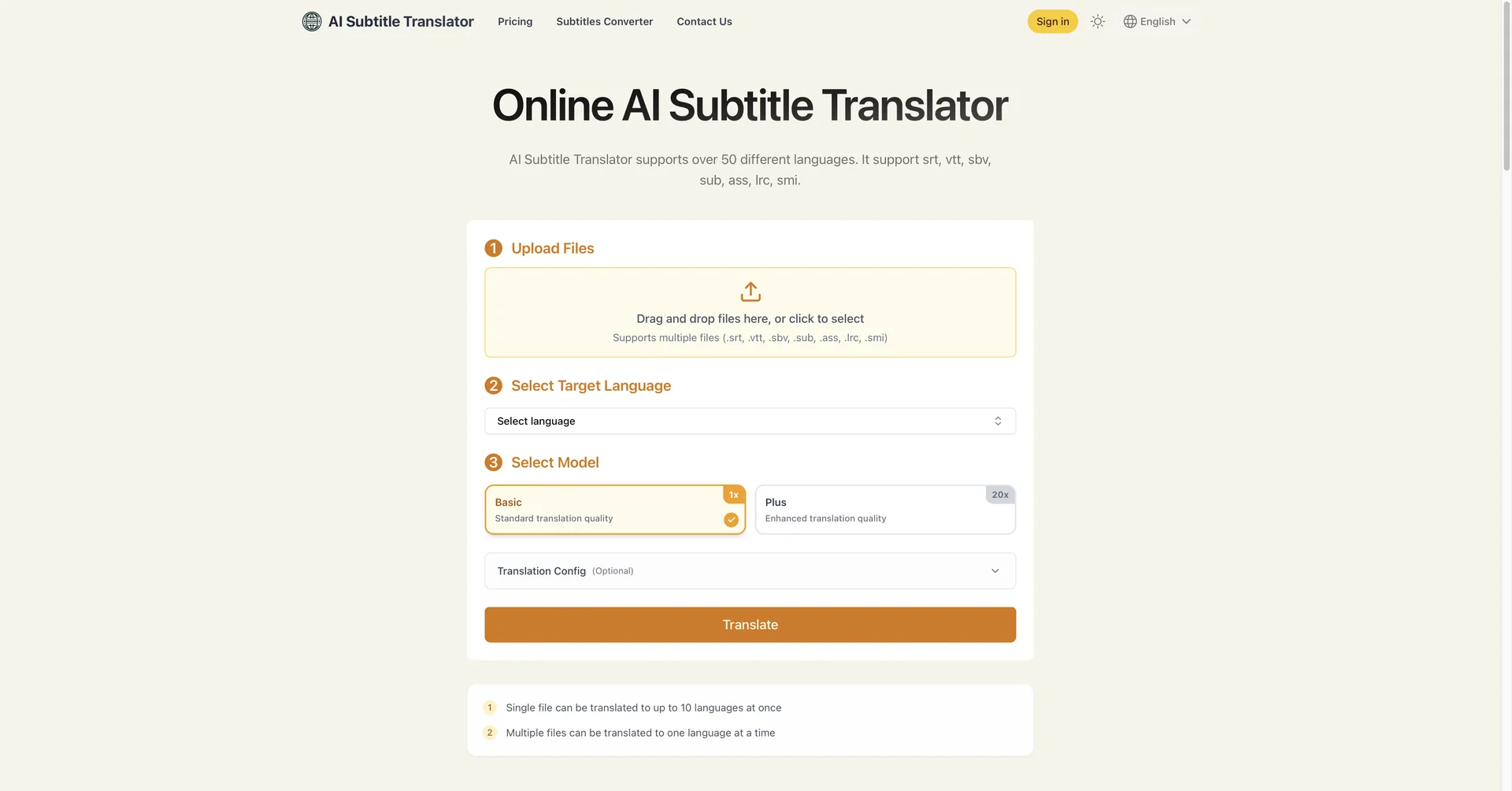Viewport: 1512px width, 791px height.
Task: Enable Plus enhanced translation quality
Action: [x=884, y=509]
